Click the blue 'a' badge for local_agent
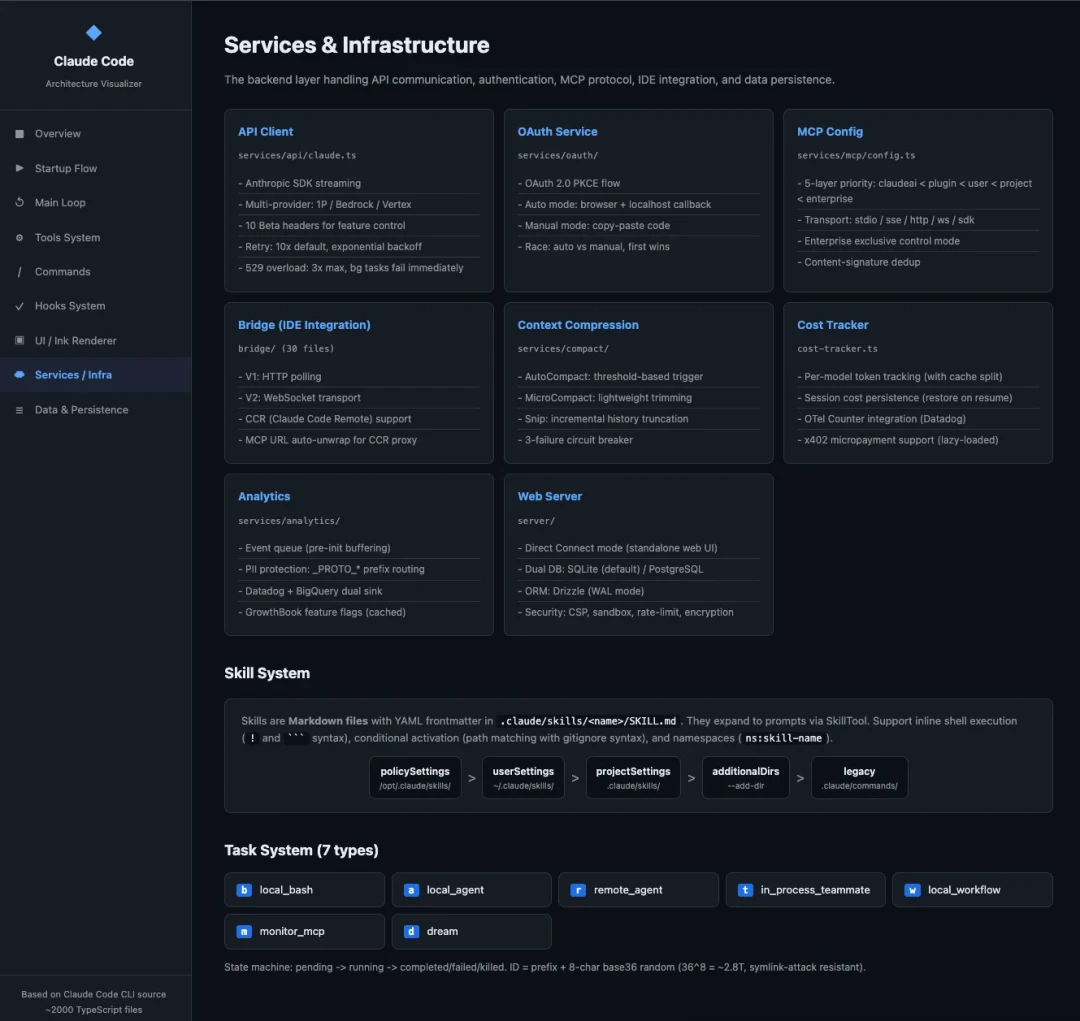1080x1021 pixels. click(411, 890)
